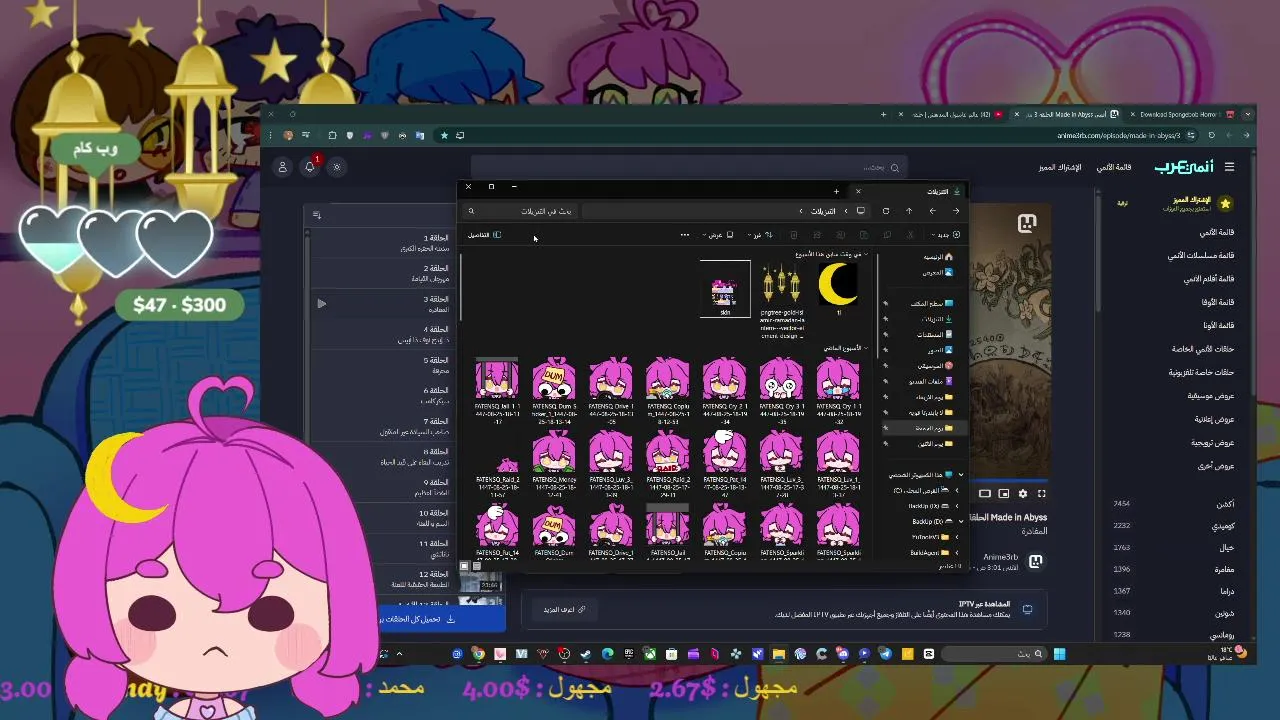Open the Explorer new-item button

945,235
